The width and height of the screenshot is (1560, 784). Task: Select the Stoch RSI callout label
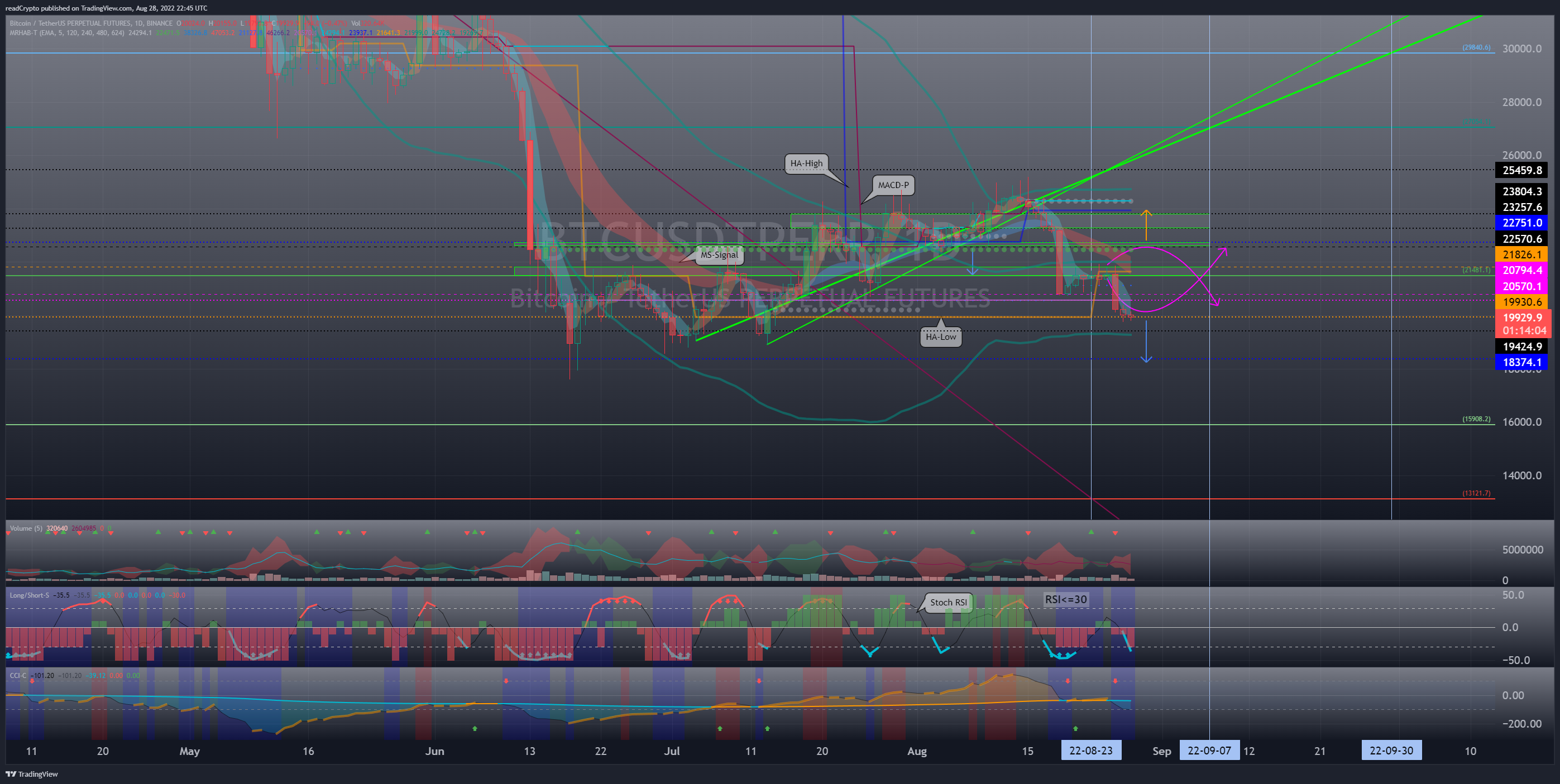pyautogui.click(x=949, y=603)
